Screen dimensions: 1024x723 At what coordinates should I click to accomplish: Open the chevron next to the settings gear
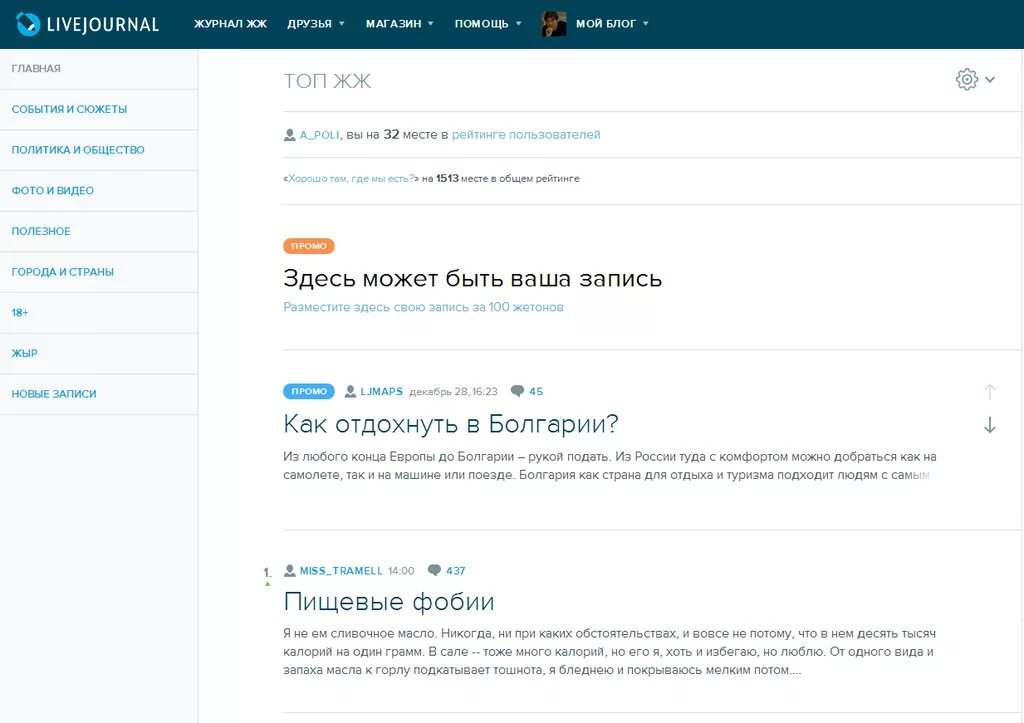[990, 79]
